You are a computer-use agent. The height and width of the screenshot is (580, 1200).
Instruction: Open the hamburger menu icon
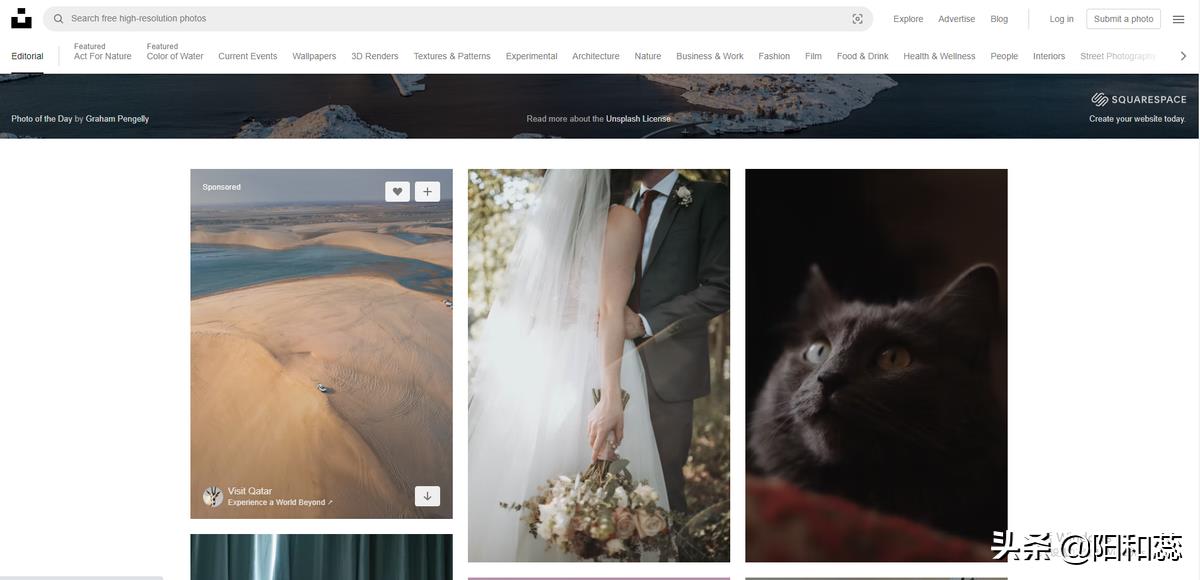click(x=1178, y=19)
